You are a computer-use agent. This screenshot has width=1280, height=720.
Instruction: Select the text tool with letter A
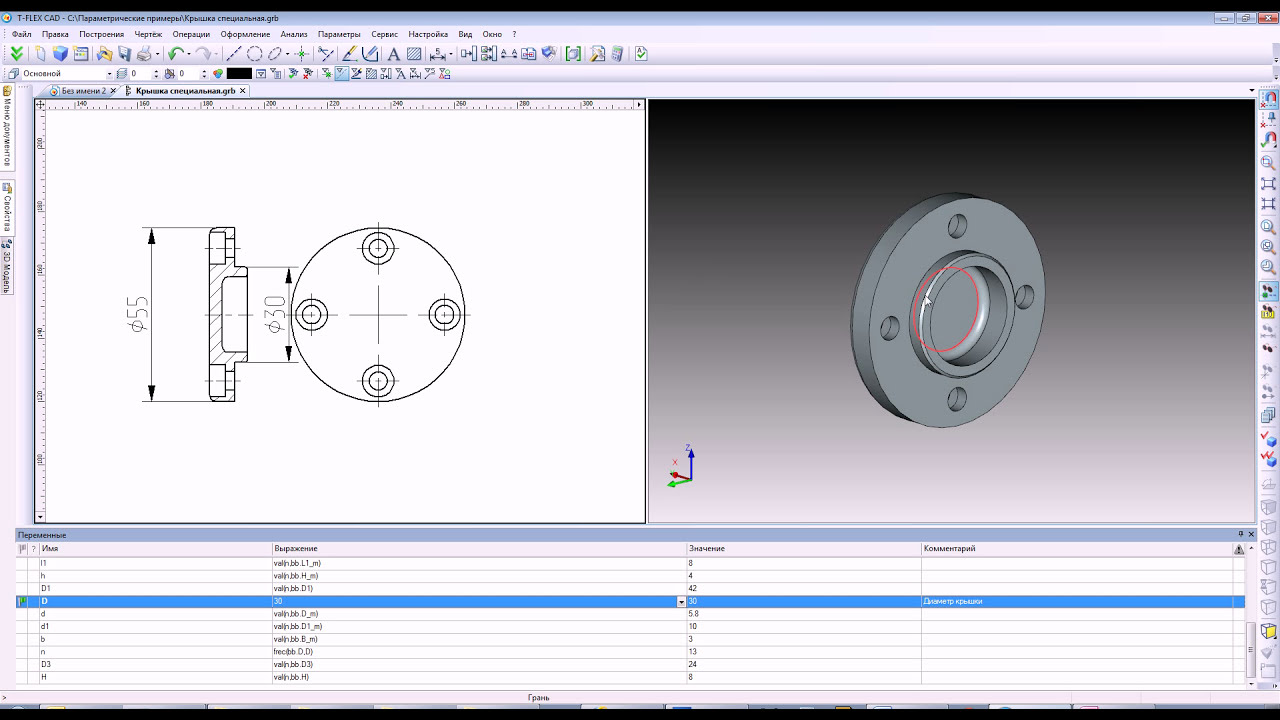click(394, 54)
